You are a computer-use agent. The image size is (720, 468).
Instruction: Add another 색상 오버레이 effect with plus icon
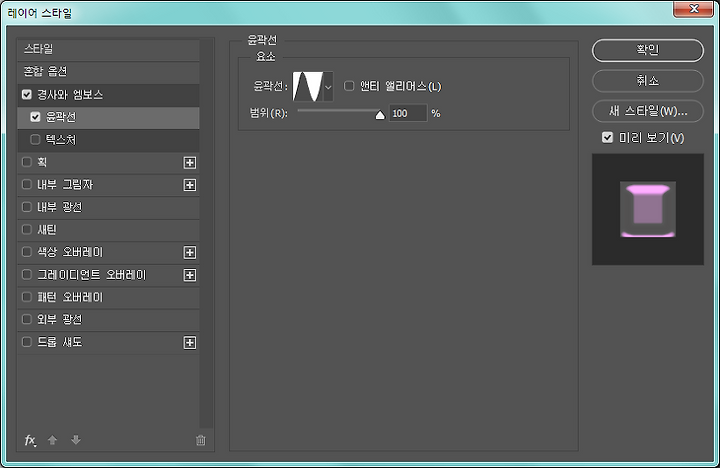(190, 253)
